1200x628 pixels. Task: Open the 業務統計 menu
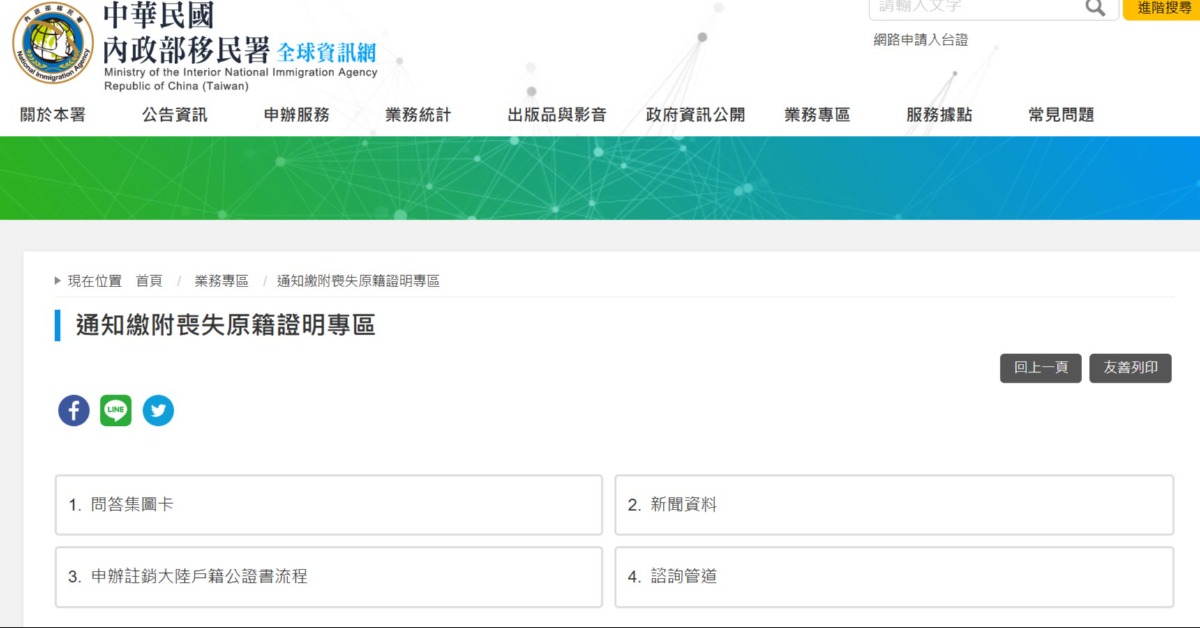418,115
